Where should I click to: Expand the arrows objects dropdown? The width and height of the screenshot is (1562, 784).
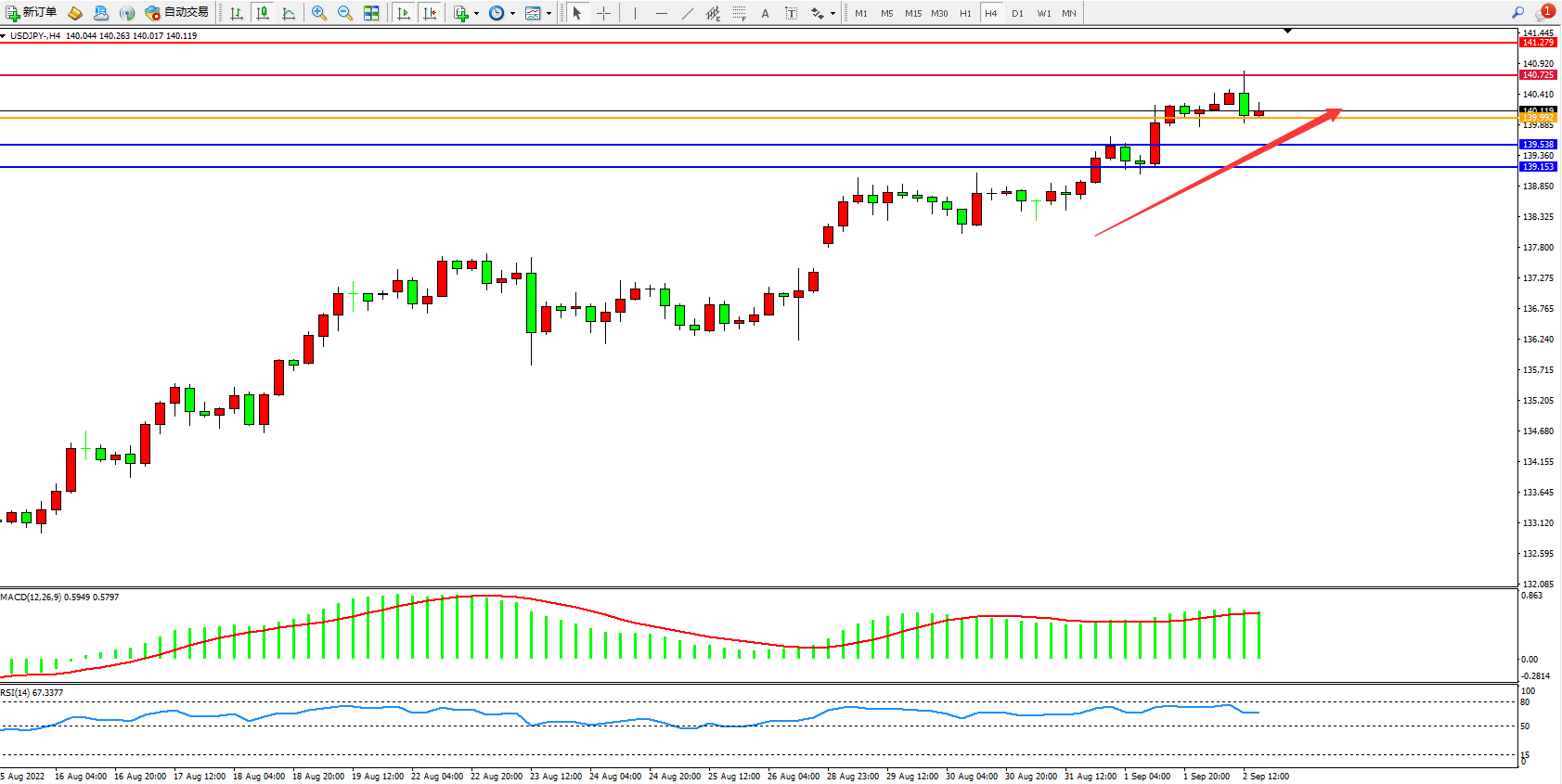pyautogui.click(x=833, y=13)
